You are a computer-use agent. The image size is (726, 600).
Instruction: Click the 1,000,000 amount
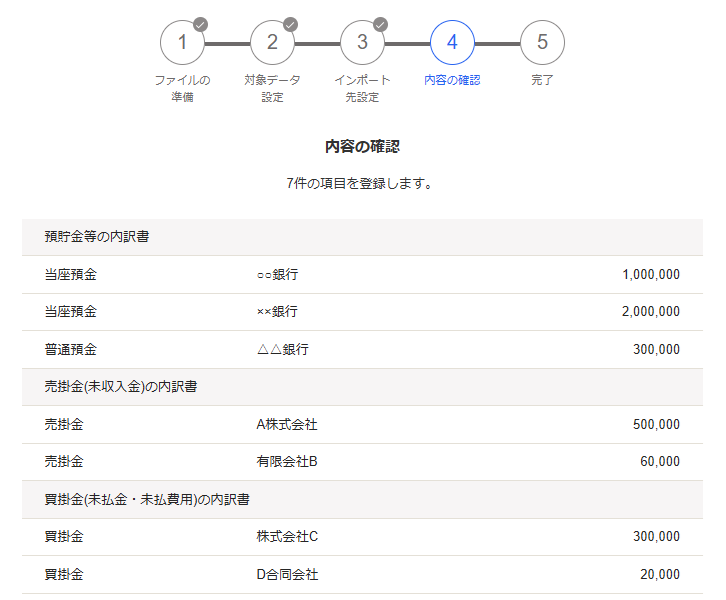(x=651, y=275)
